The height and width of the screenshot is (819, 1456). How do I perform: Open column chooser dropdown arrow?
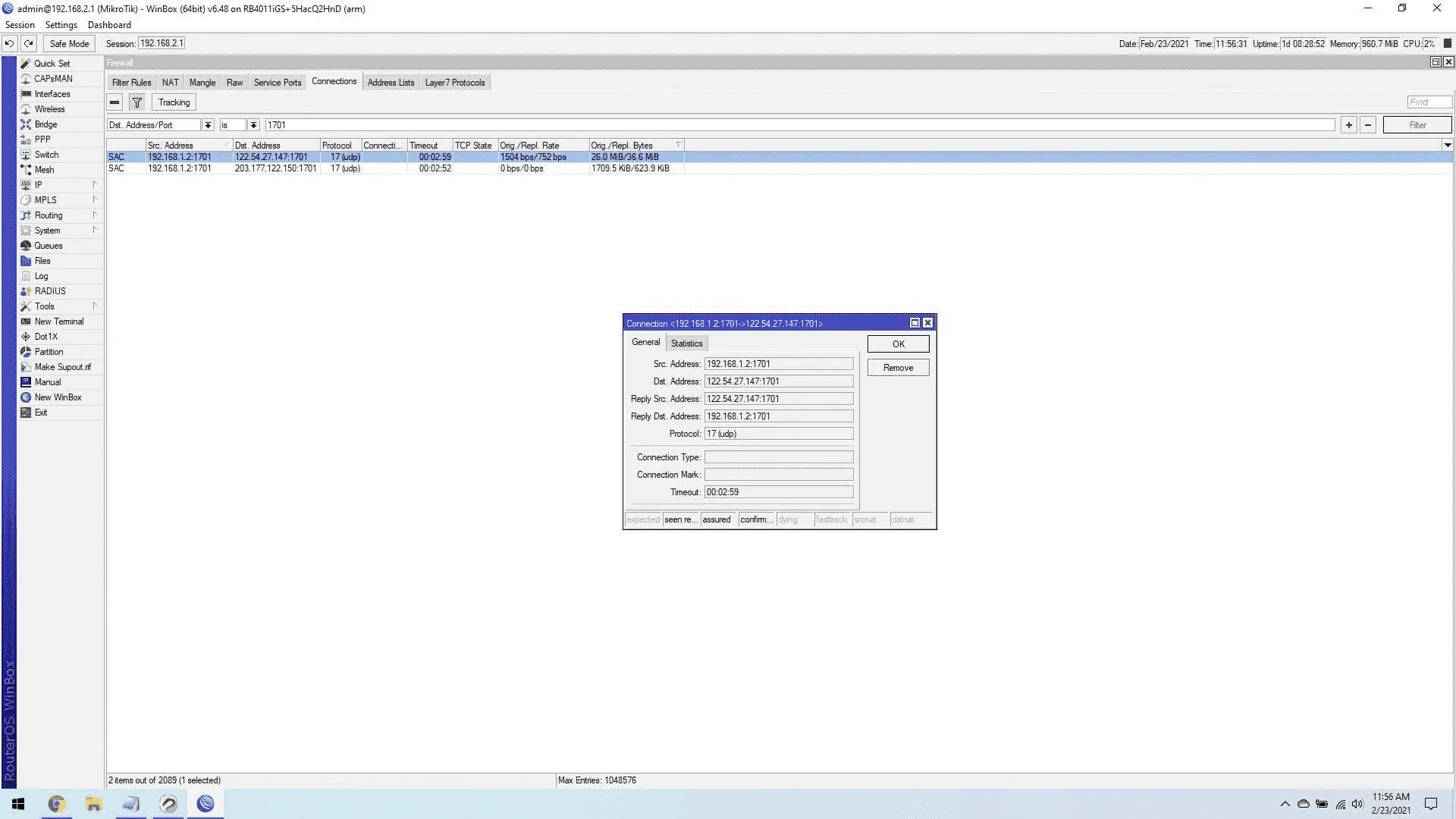pos(1448,145)
